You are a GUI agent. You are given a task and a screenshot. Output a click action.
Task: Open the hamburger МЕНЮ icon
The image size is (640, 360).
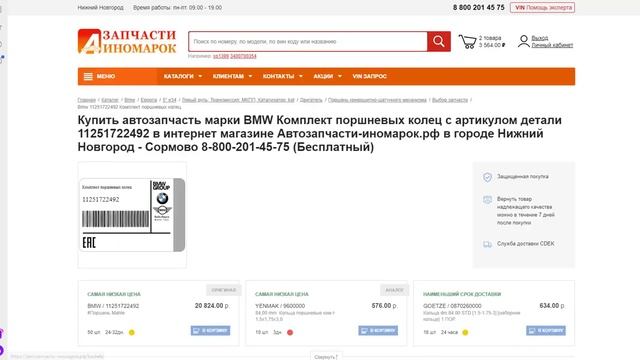88,76
